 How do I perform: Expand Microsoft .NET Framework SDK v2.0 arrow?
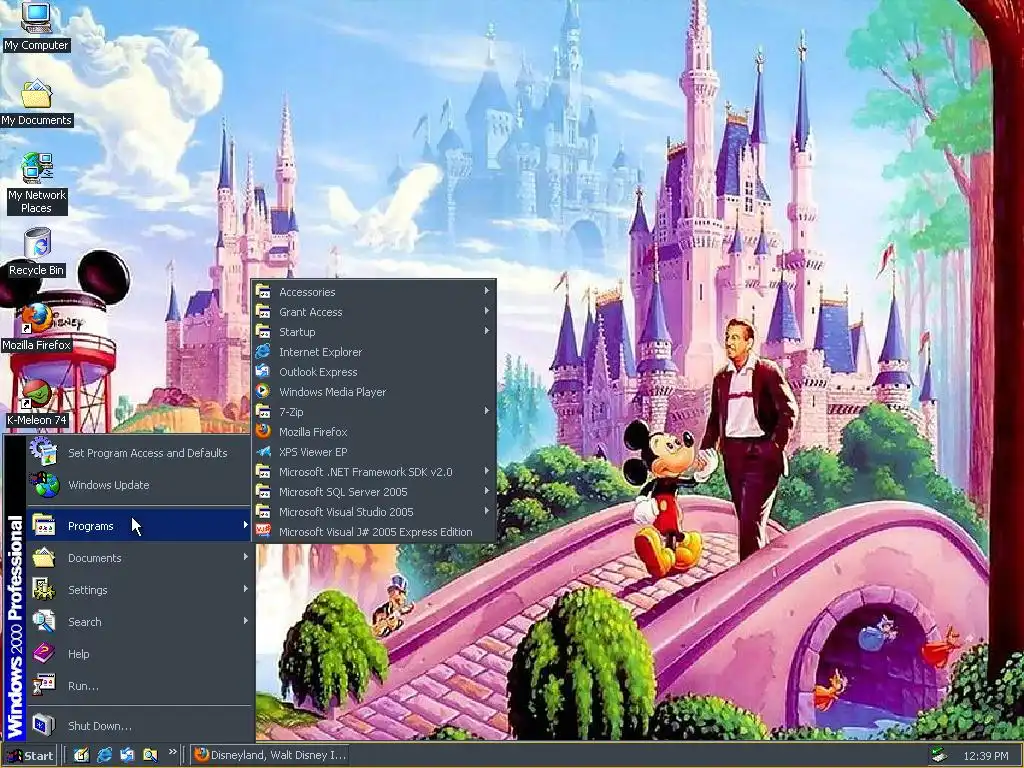[487, 471]
